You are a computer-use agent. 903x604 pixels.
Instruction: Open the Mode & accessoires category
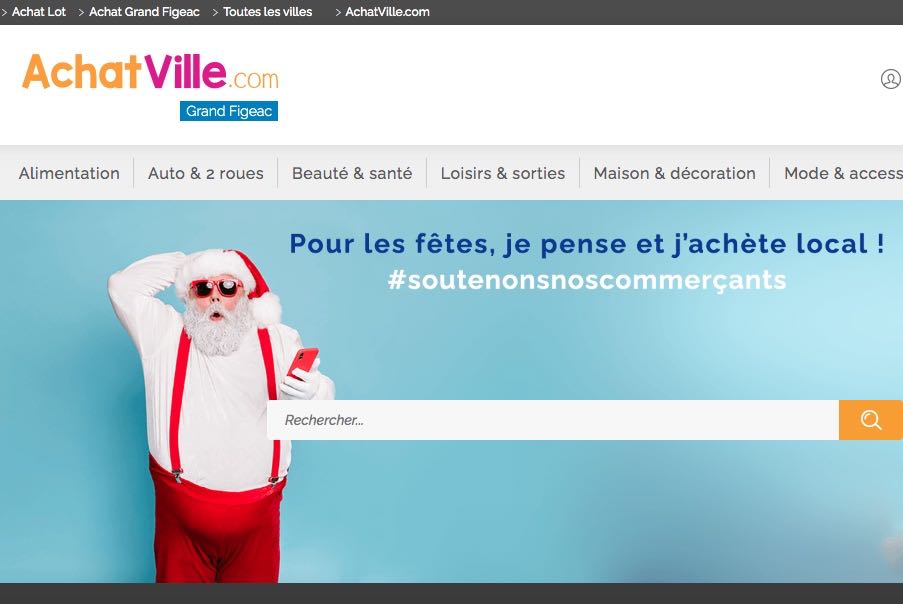coord(843,173)
